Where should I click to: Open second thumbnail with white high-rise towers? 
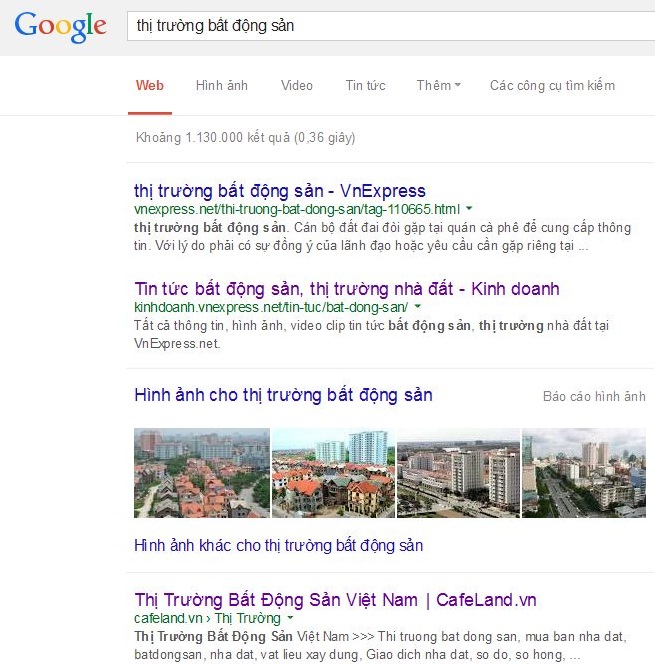click(333, 473)
